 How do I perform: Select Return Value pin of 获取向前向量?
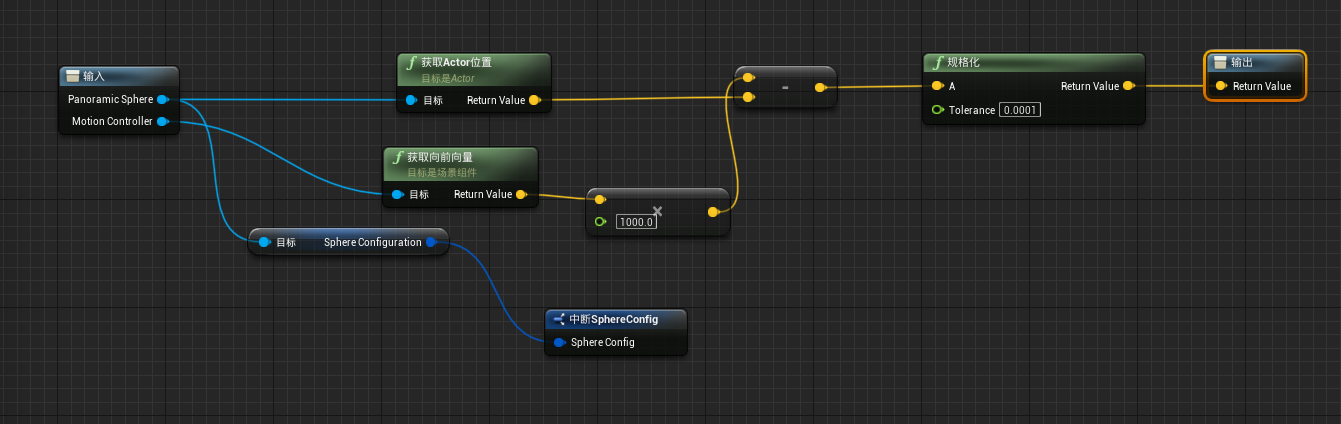pyautogui.click(x=521, y=194)
